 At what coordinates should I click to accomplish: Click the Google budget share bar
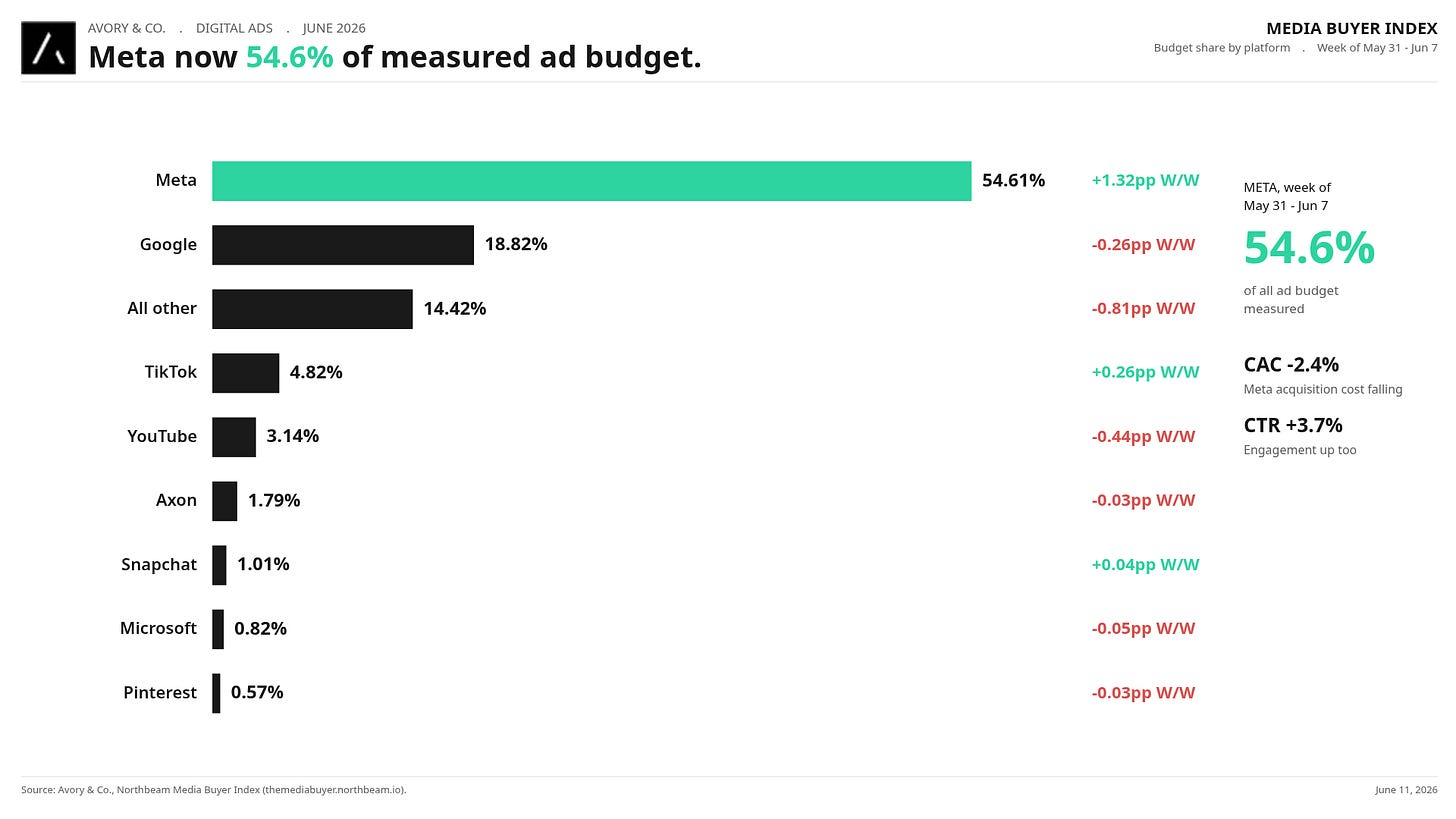coord(343,245)
